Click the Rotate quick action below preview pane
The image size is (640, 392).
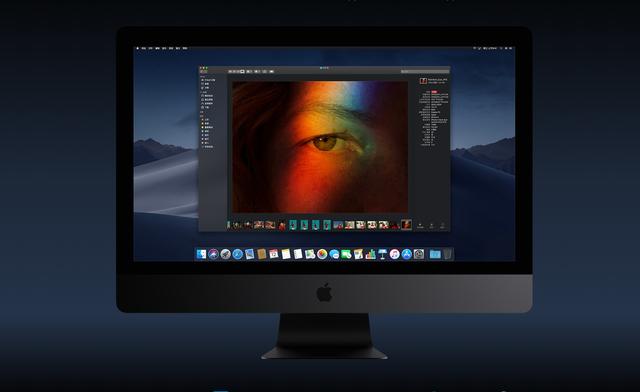click(420, 225)
